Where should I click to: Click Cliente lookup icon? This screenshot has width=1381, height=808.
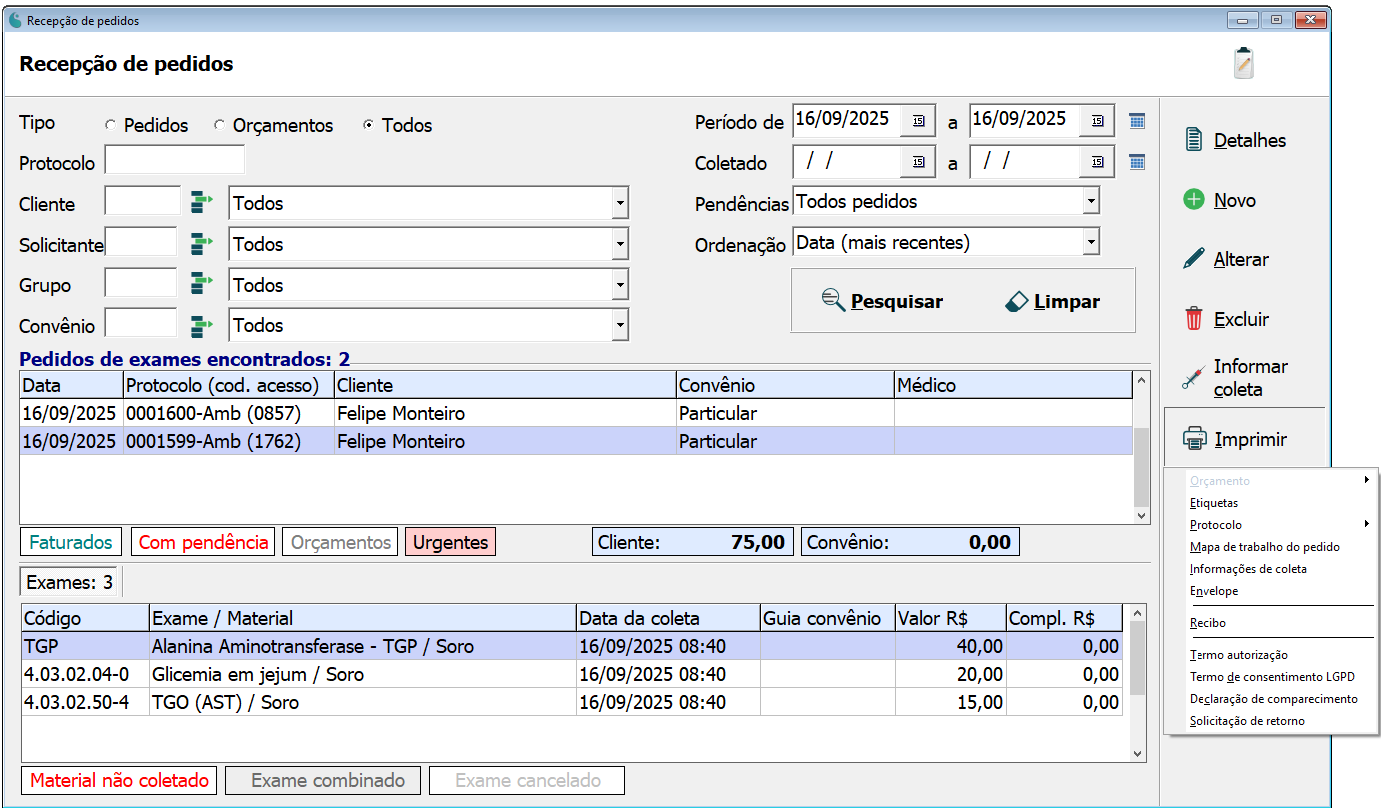click(x=203, y=203)
